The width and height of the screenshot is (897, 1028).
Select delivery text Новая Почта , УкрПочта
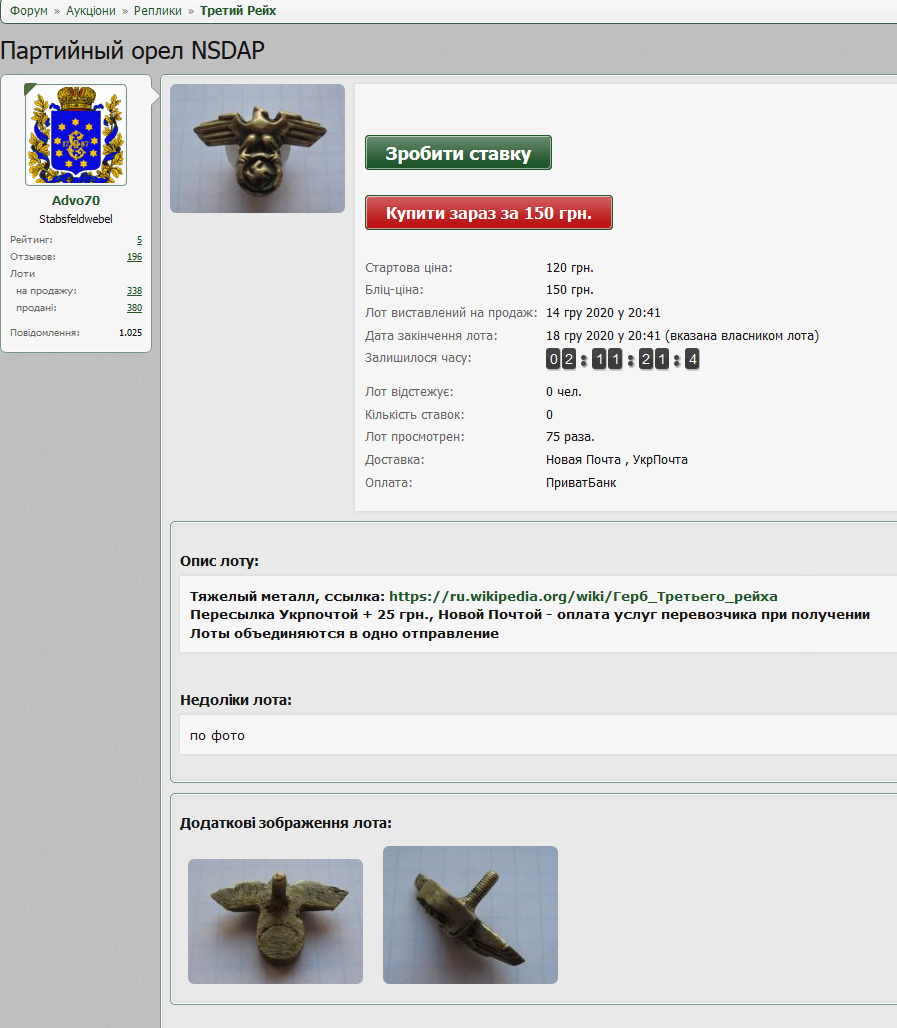(x=617, y=460)
